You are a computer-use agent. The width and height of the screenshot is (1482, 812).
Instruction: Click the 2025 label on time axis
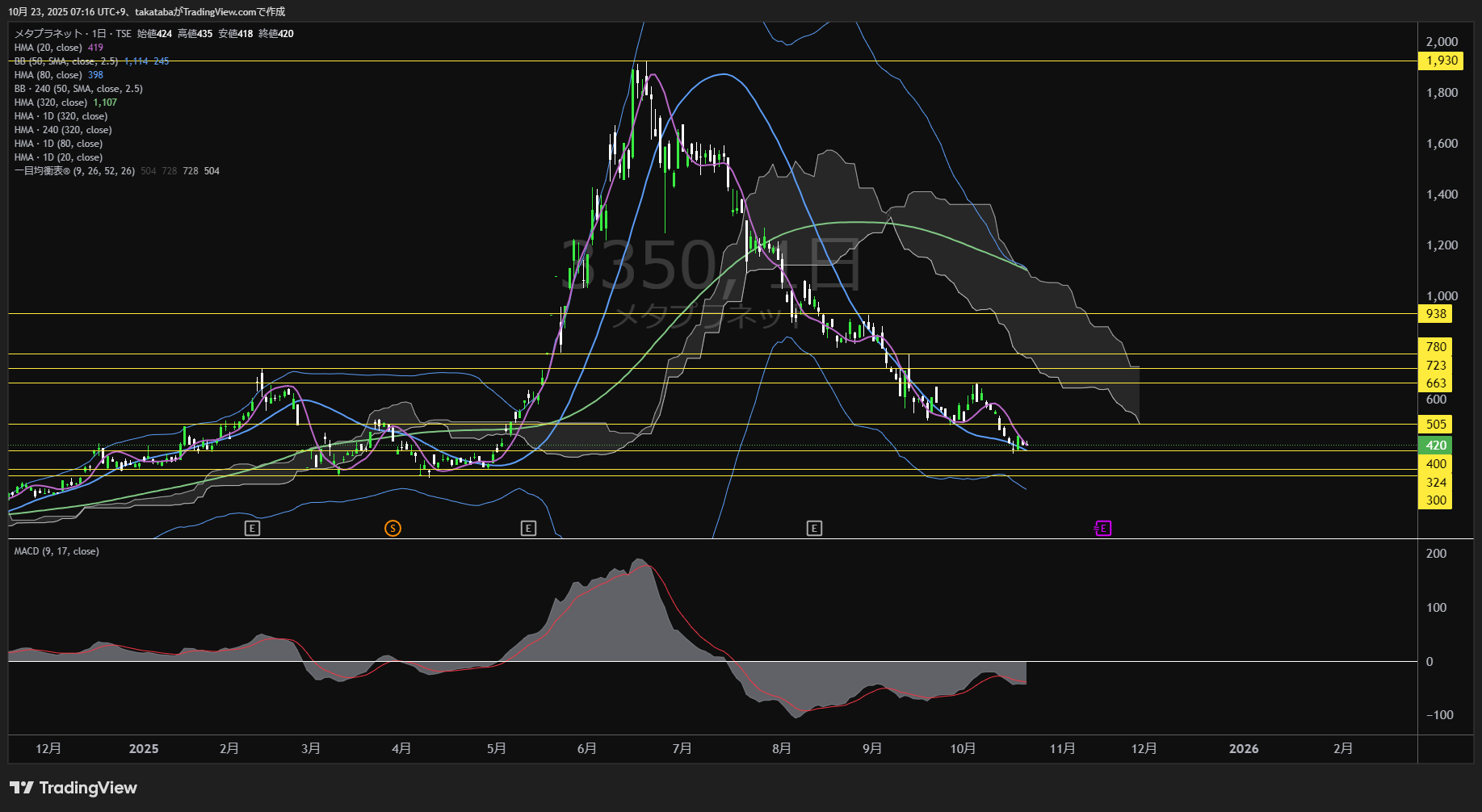[144, 749]
